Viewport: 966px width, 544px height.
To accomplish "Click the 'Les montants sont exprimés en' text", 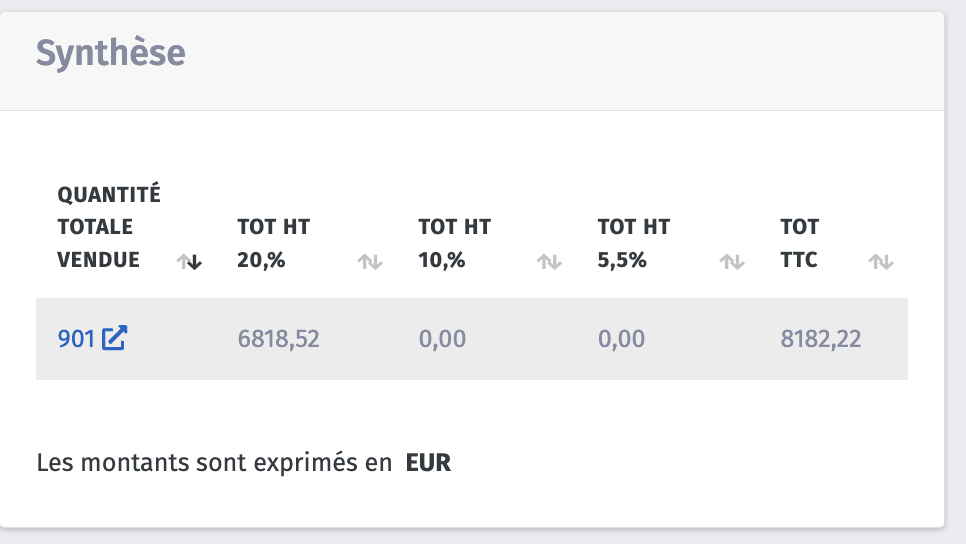I will 213,463.
